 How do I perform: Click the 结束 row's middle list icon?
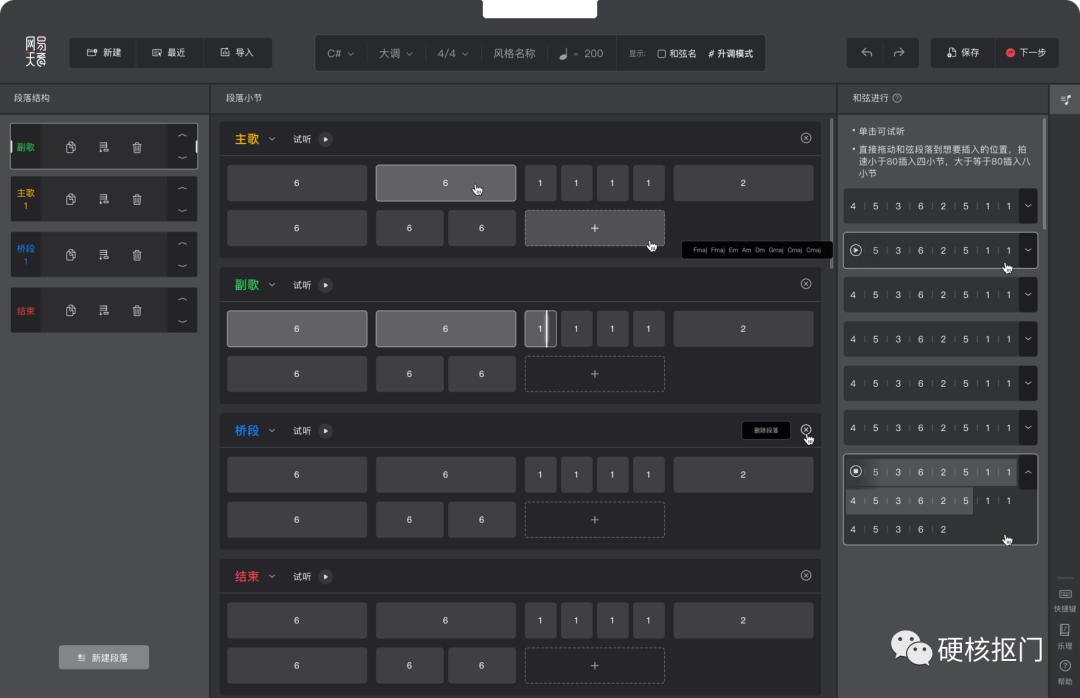(104, 311)
